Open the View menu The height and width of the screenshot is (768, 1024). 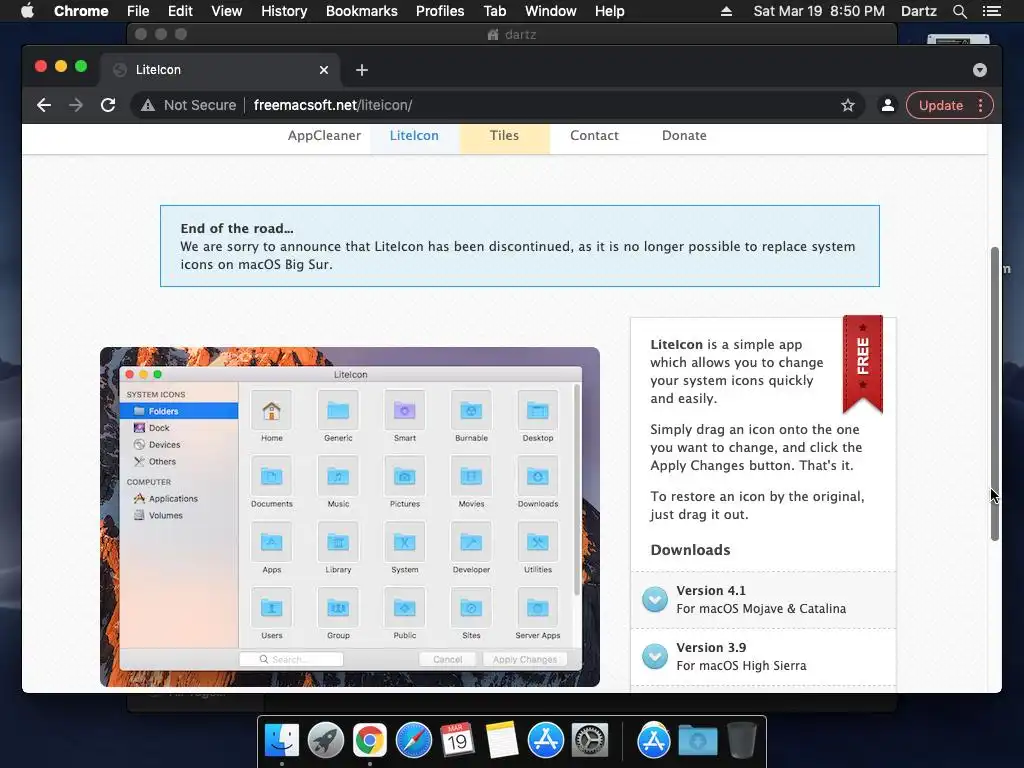(227, 11)
